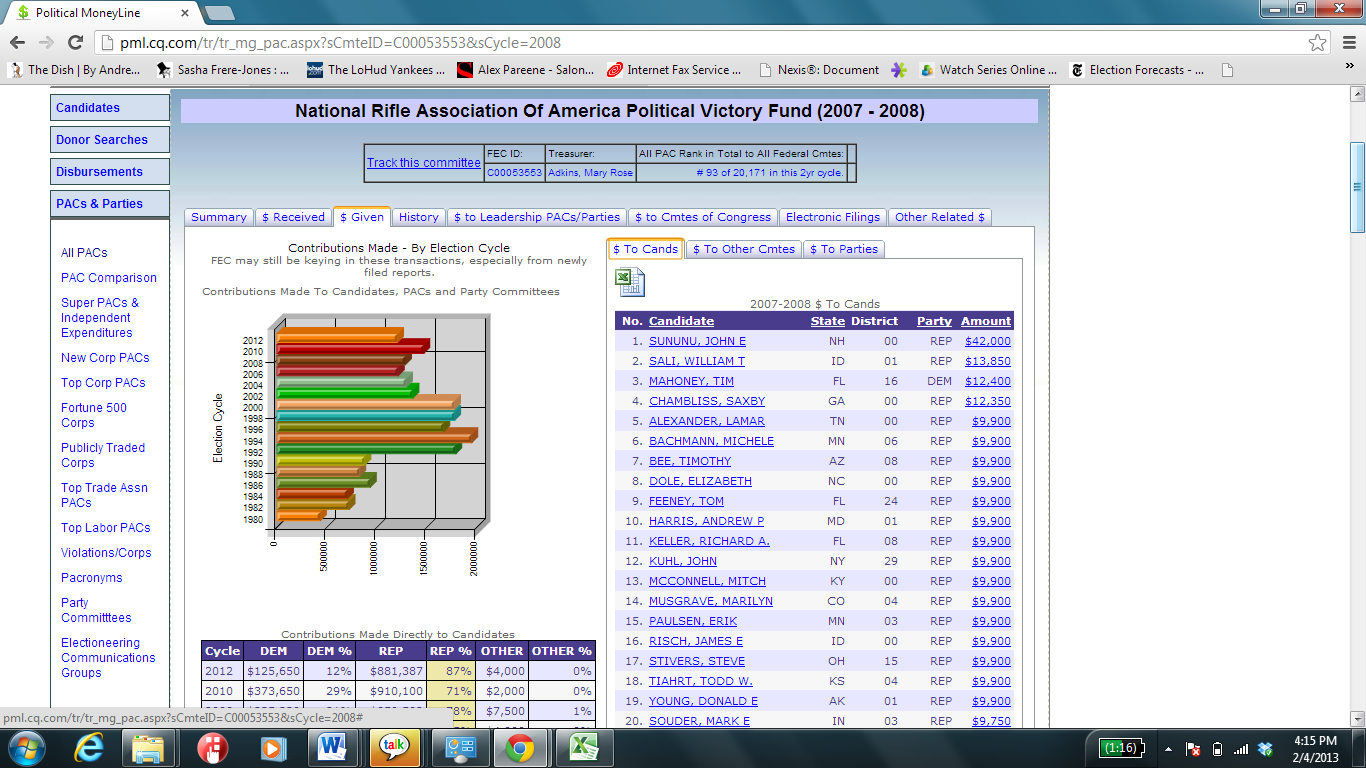Open Fortune 500 Corps link

pos(94,415)
